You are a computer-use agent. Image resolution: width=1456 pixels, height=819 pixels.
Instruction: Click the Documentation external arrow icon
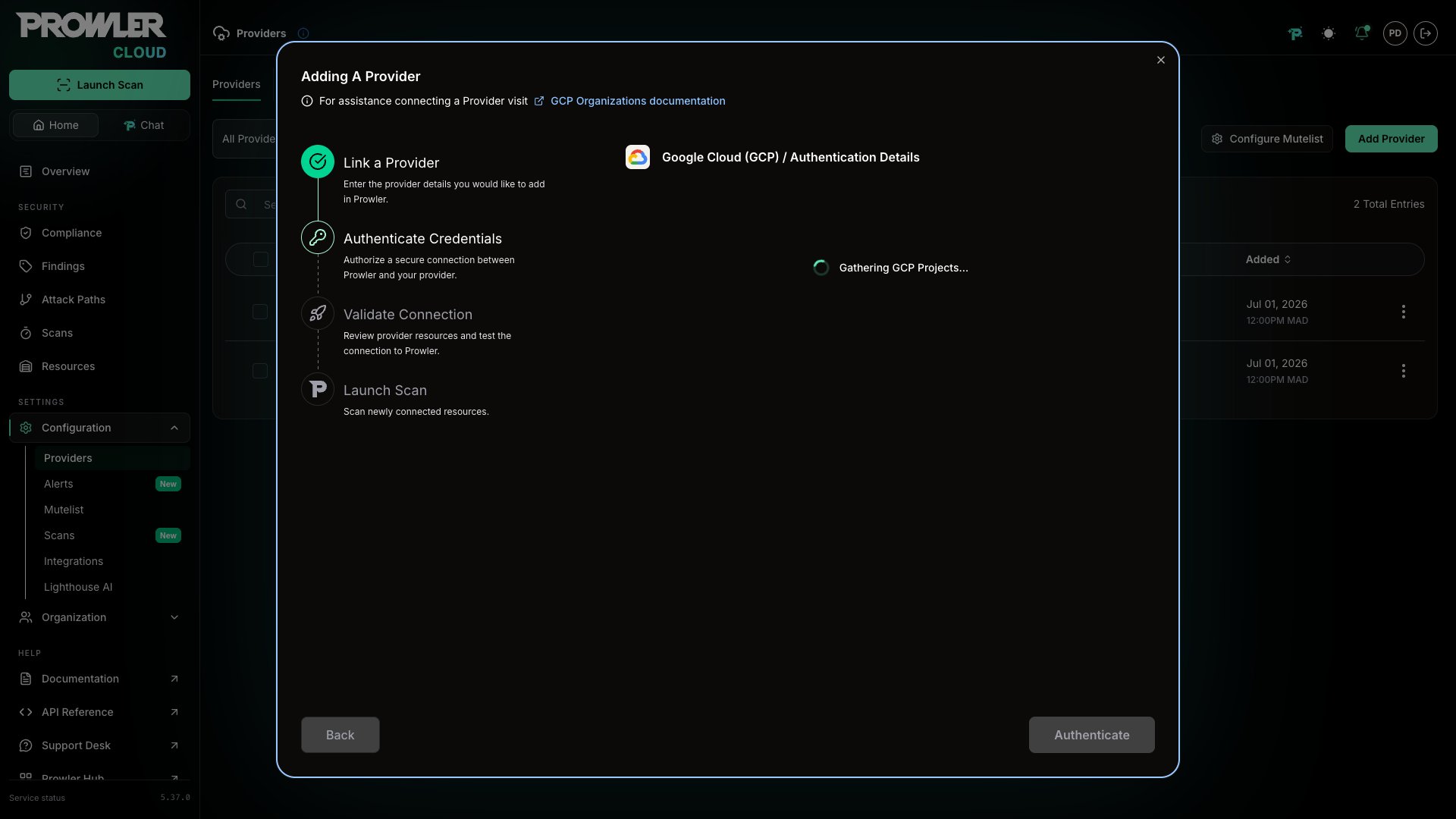pyautogui.click(x=174, y=679)
